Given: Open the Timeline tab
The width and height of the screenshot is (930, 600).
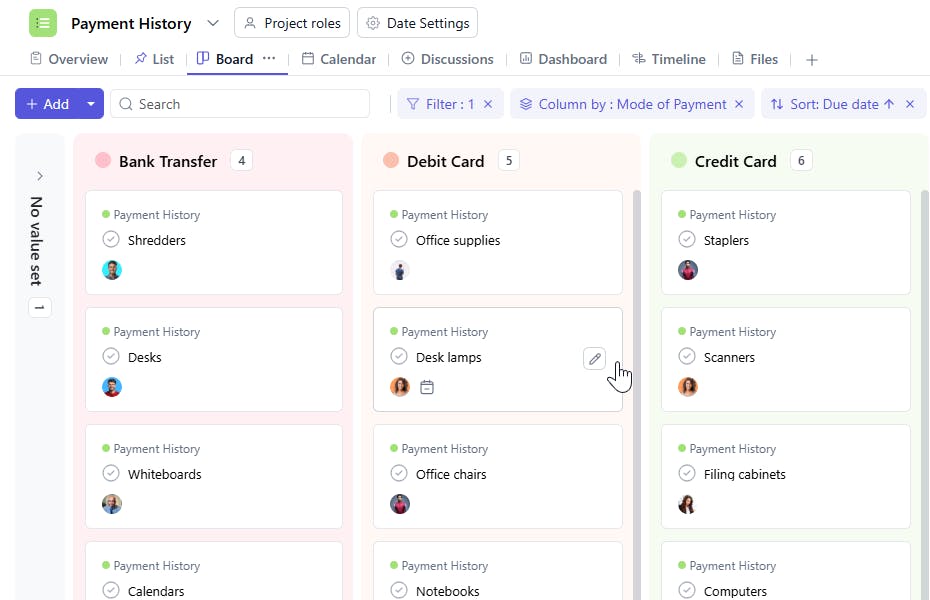Looking at the screenshot, I should tap(668, 59).
